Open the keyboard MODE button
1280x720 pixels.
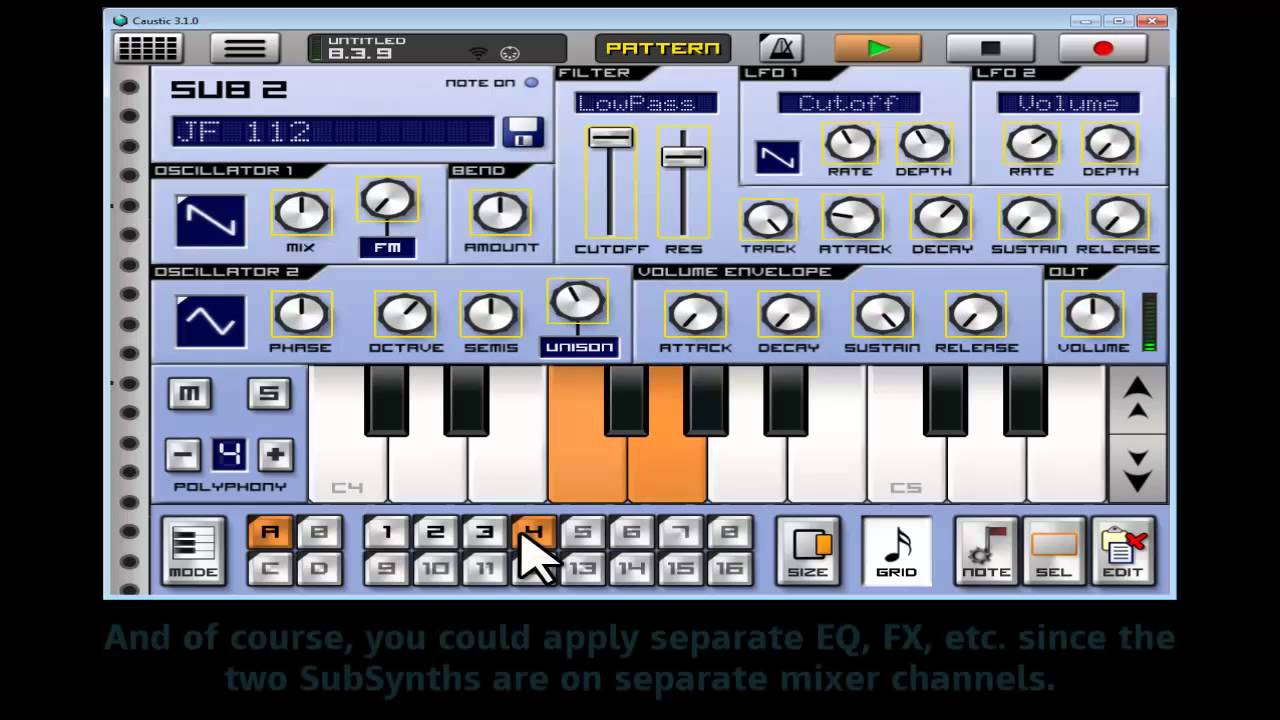[x=193, y=551]
